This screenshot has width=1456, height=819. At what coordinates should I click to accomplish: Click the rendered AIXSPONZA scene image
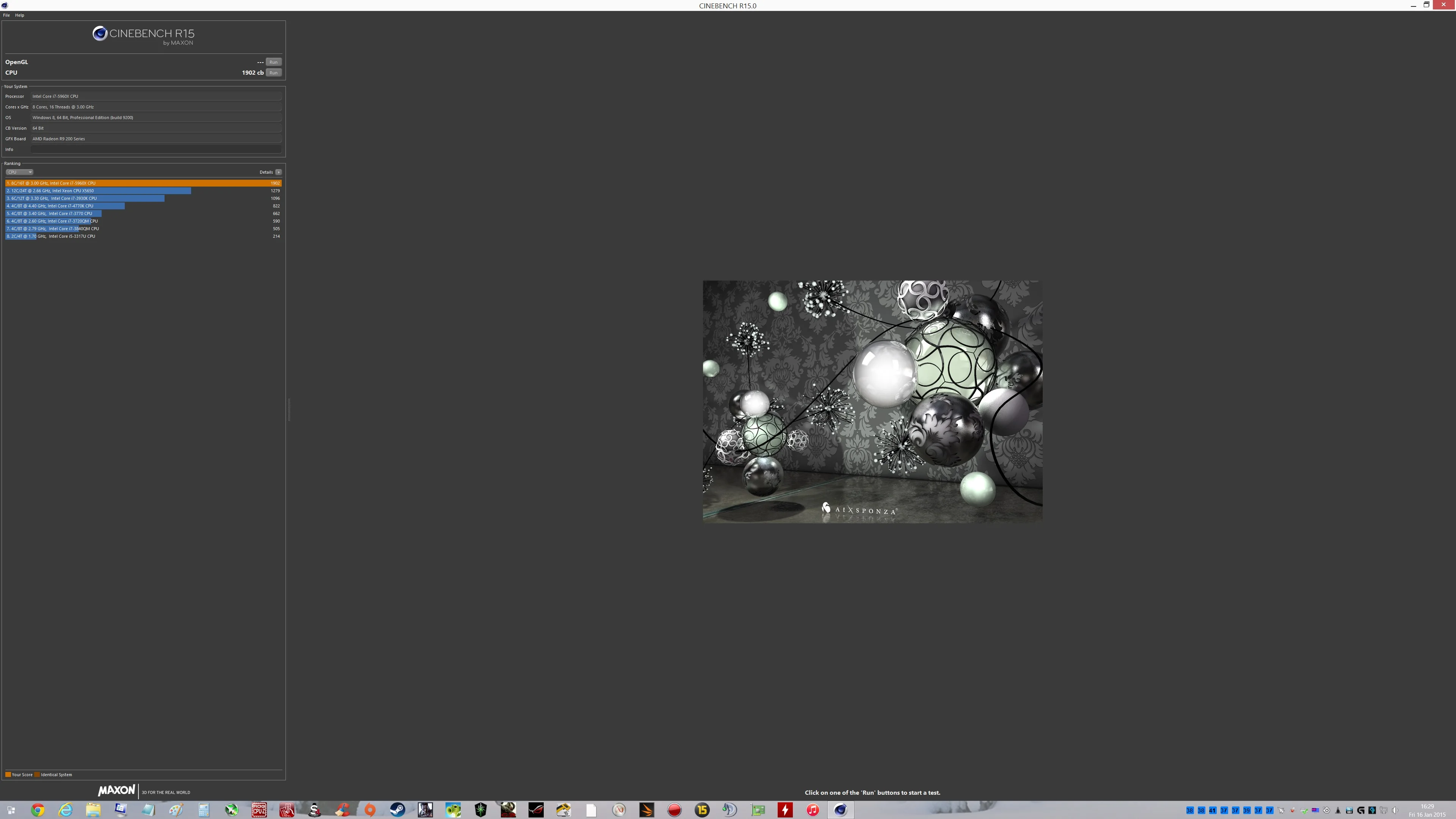tap(873, 401)
